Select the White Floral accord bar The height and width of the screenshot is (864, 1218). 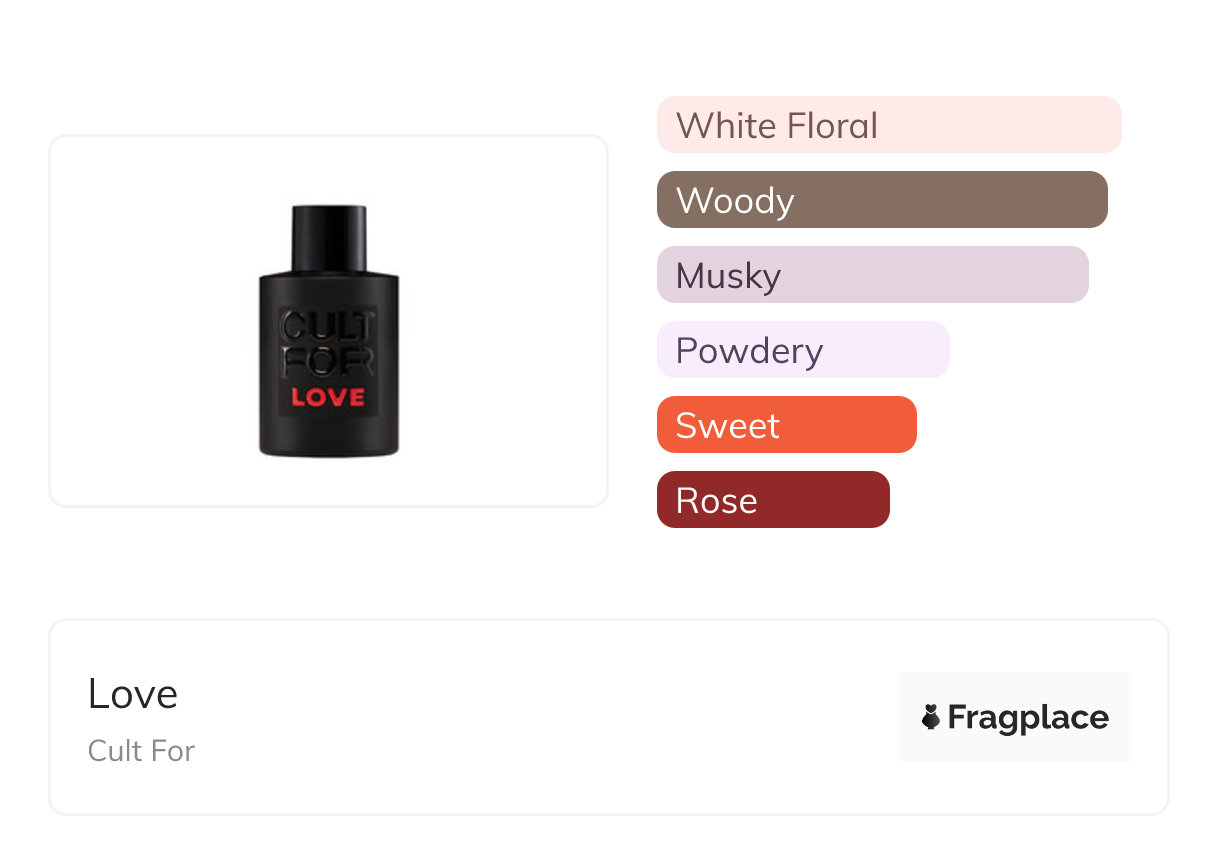click(888, 125)
